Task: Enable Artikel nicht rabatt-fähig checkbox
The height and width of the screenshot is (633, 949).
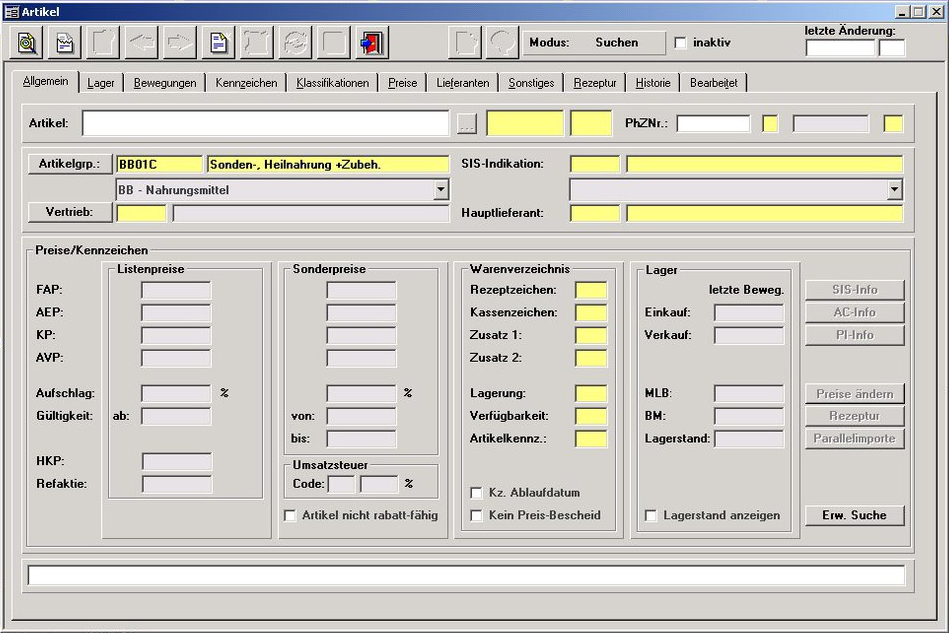Action: (291, 516)
